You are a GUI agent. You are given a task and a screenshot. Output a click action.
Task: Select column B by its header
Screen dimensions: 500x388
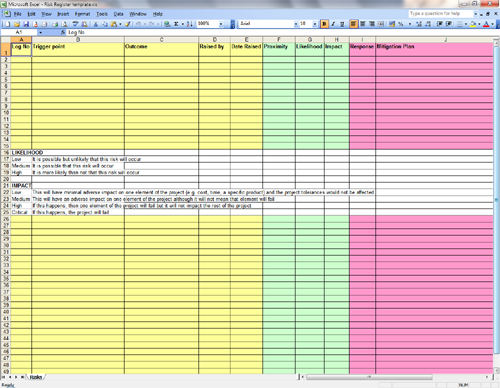tap(78, 39)
